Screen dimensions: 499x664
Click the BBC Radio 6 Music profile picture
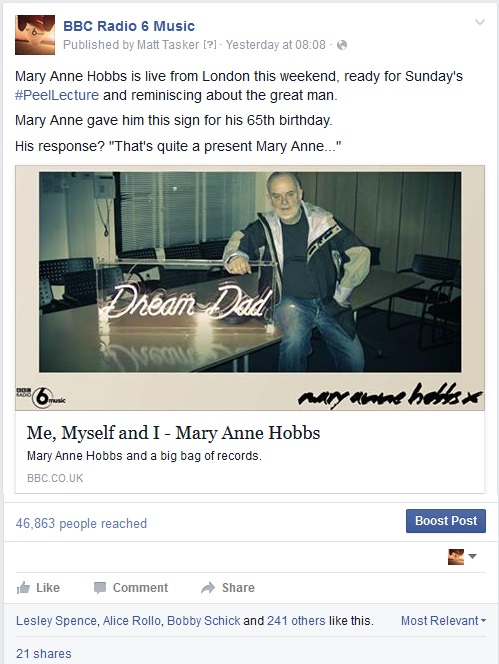pos(35,35)
